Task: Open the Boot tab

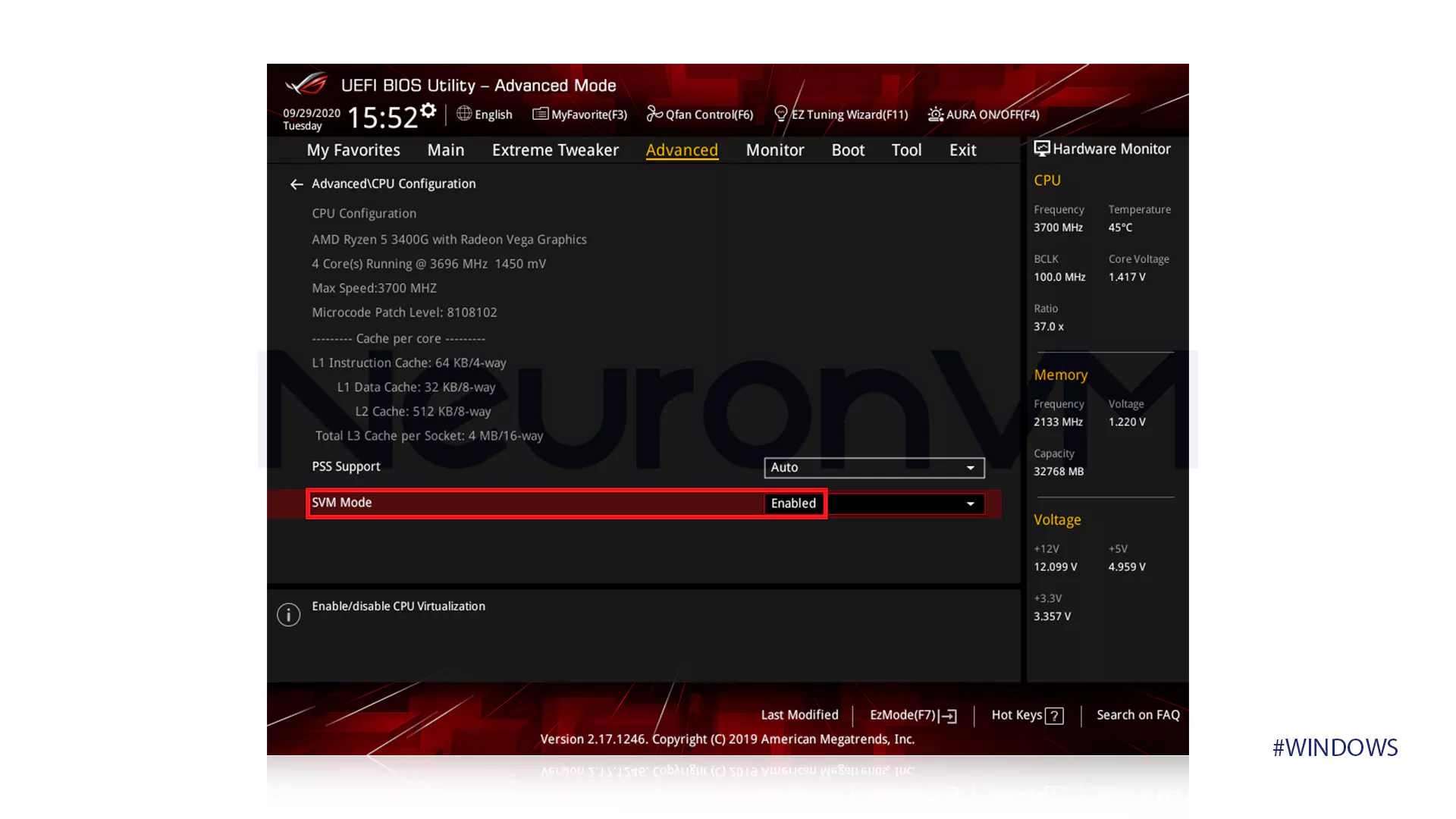Action: tap(848, 150)
